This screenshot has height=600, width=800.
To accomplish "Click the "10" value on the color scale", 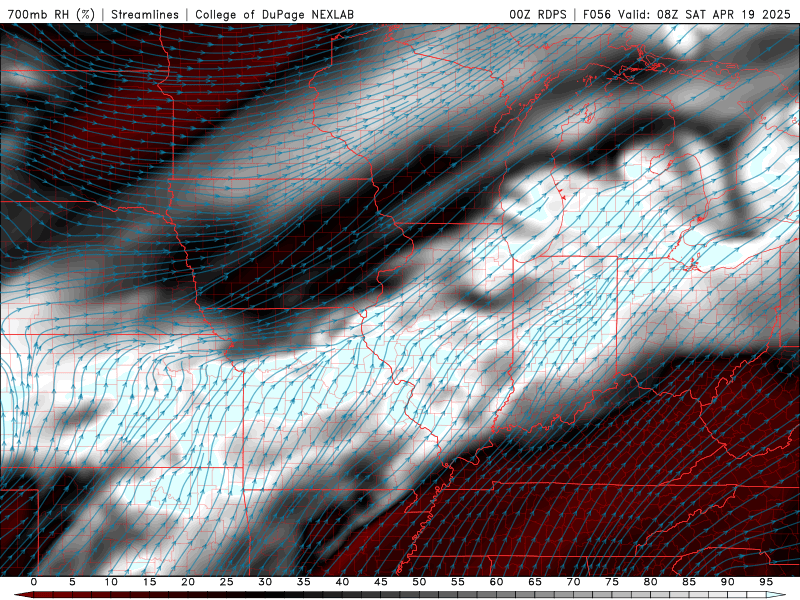I will (111, 582).
